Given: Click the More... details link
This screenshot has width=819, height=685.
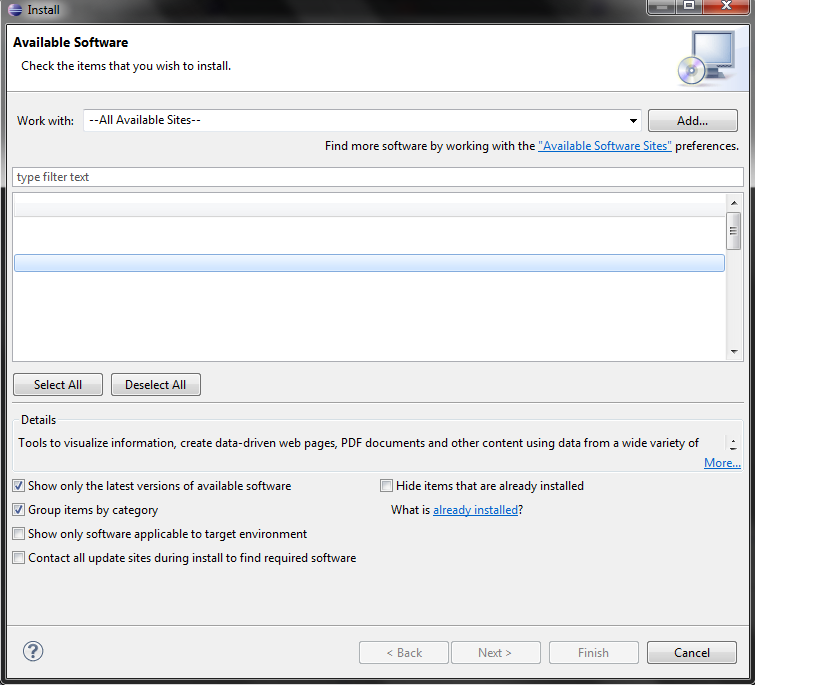Looking at the screenshot, I should tap(722, 463).
